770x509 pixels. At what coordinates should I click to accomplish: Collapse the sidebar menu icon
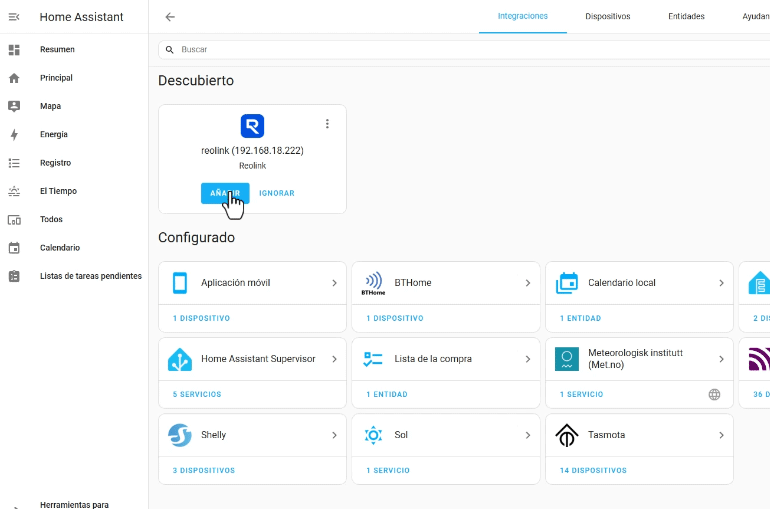pyautogui.click(x=14, y=17)
